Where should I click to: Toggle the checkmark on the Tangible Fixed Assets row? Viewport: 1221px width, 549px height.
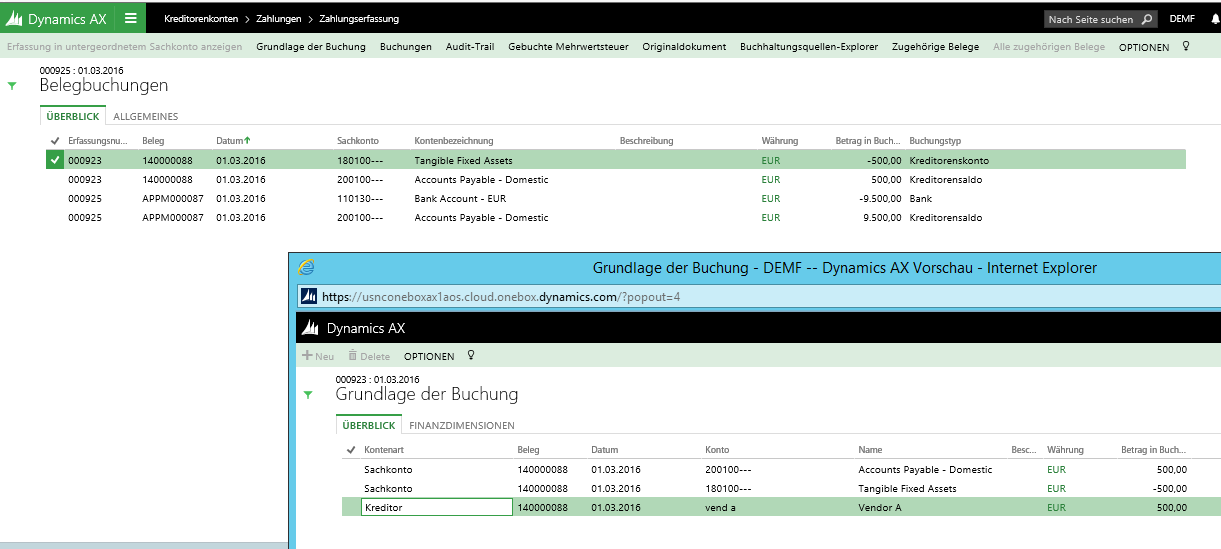pyautogui.click(x=54, y=160)
